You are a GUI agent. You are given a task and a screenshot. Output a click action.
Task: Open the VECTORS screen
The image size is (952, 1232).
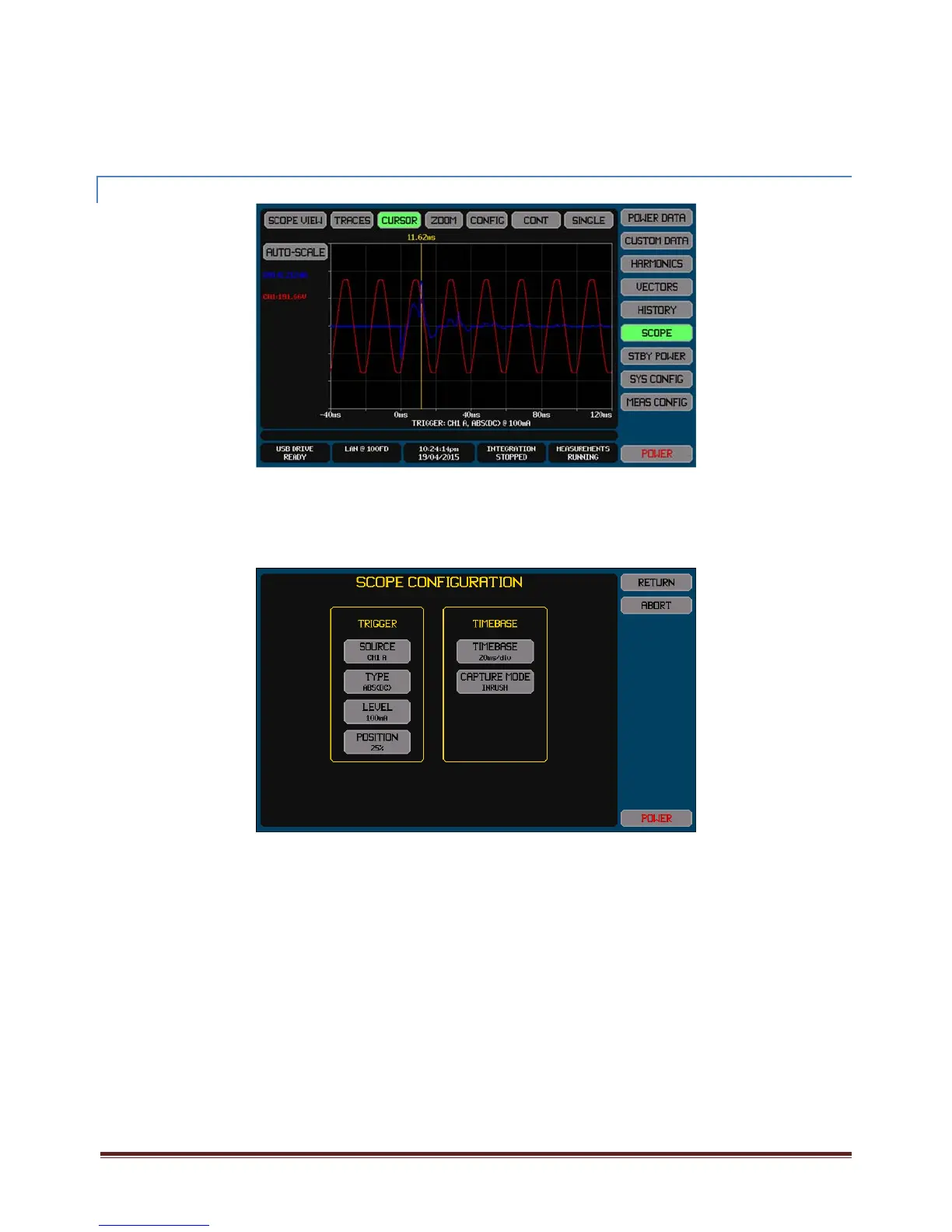coord(656,287)
